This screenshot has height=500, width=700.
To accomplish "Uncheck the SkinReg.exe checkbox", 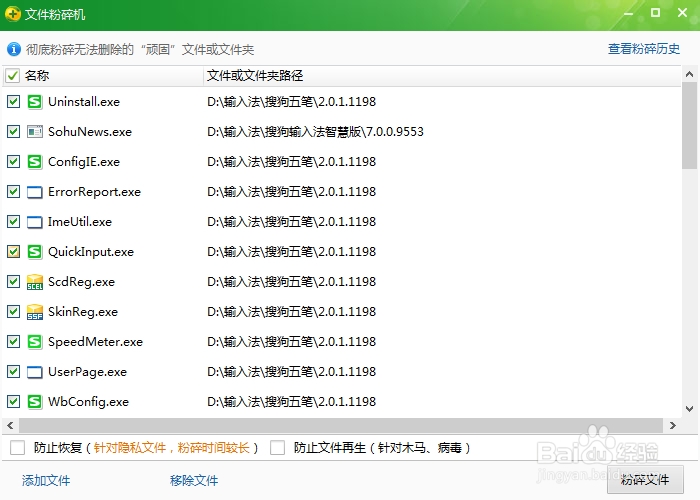I will click(13, 312).
